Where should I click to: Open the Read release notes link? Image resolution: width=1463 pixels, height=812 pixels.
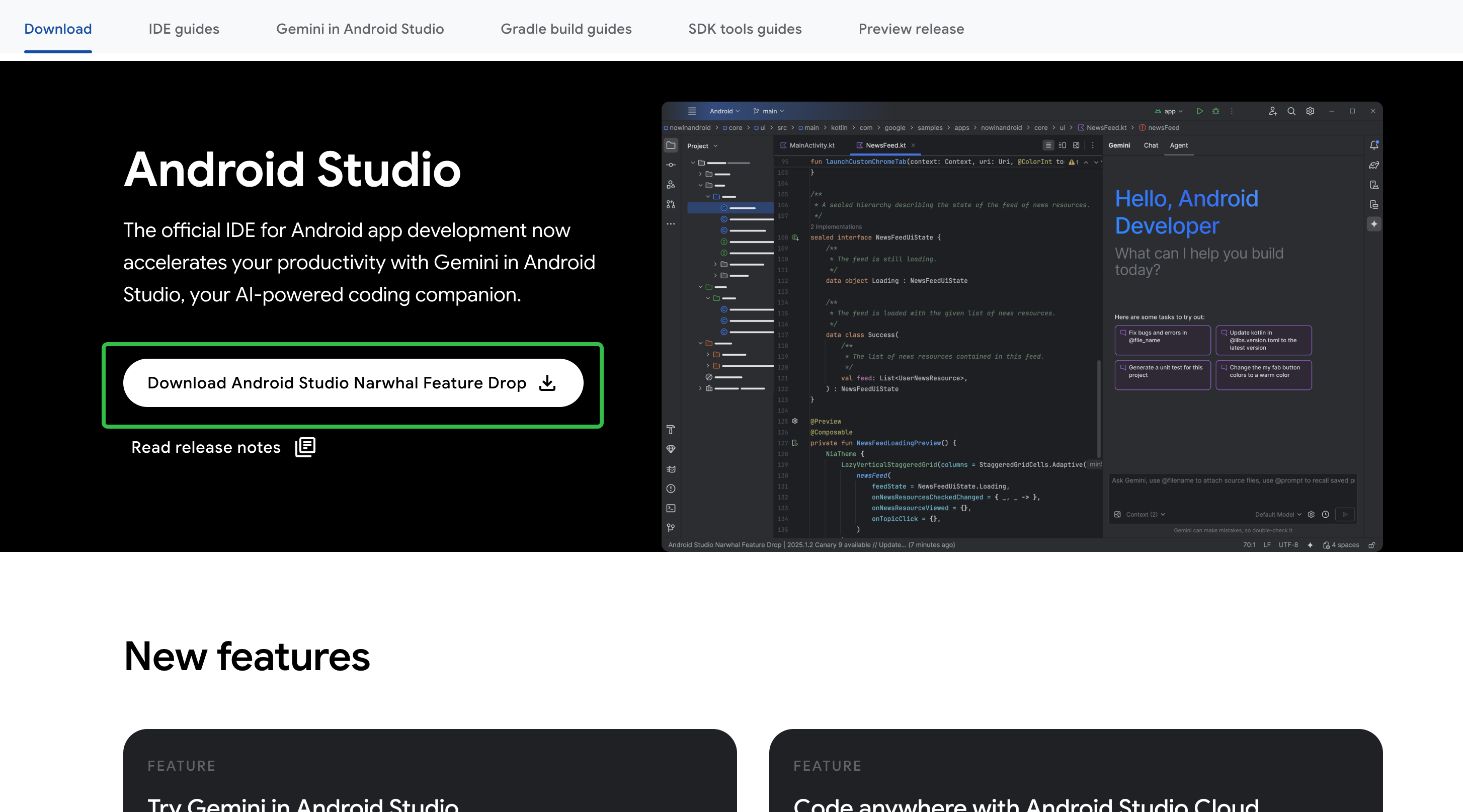[x=206, y=447]
